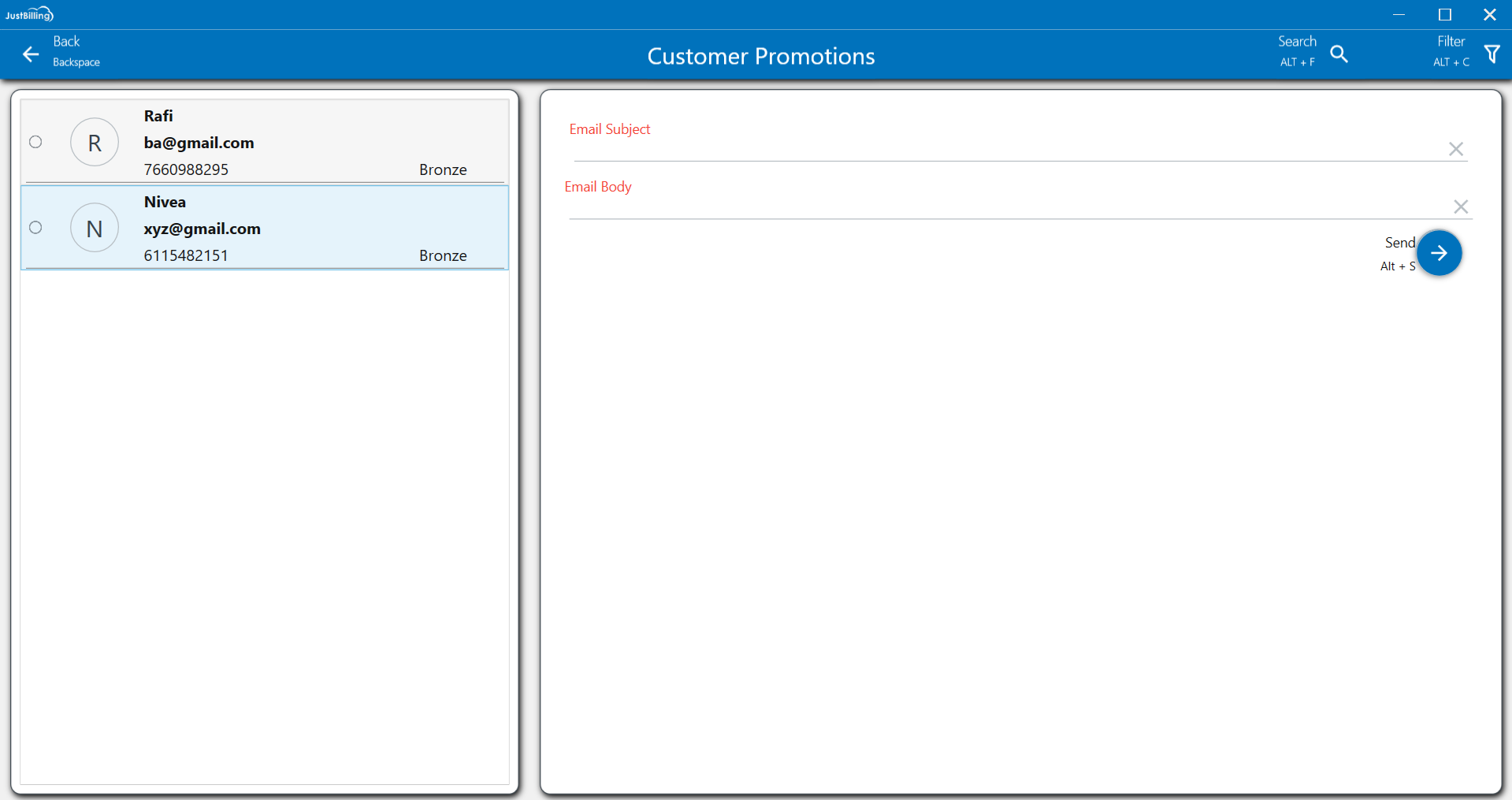1512x800 pixels.
Task: Click Rafi's avatar circle
Action: [95, 143]
